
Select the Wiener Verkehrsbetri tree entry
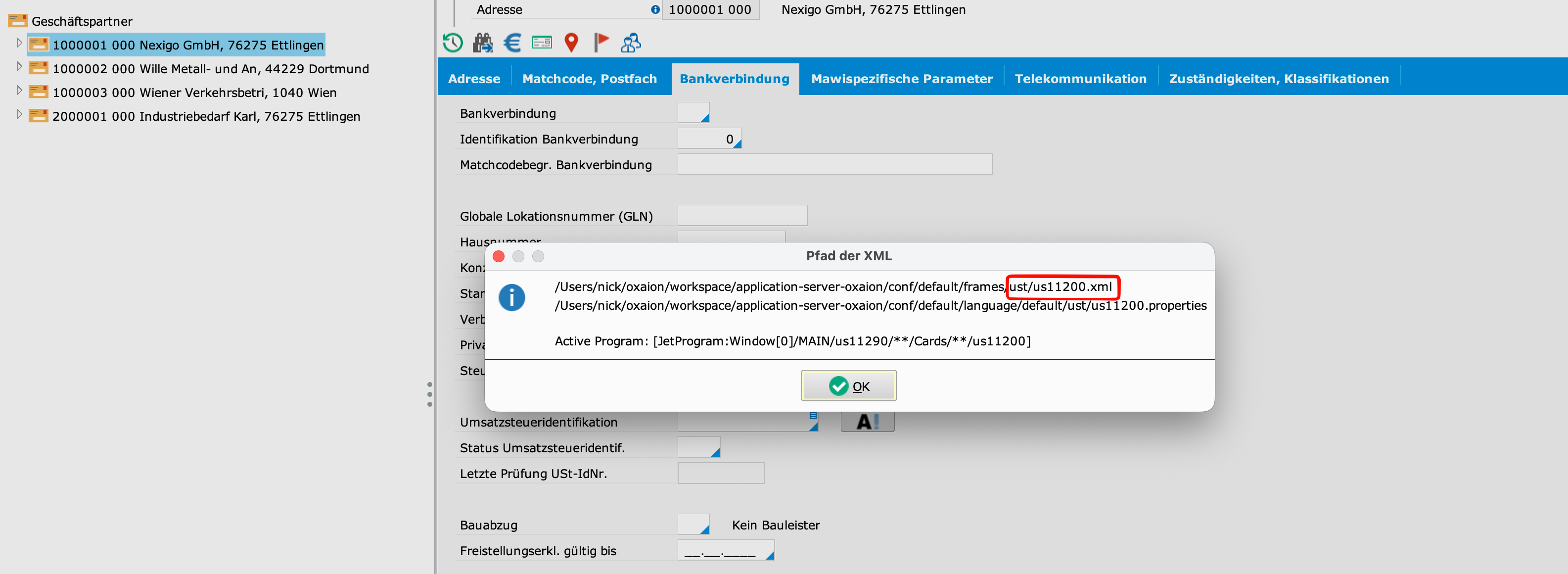[x=195, y=92]
